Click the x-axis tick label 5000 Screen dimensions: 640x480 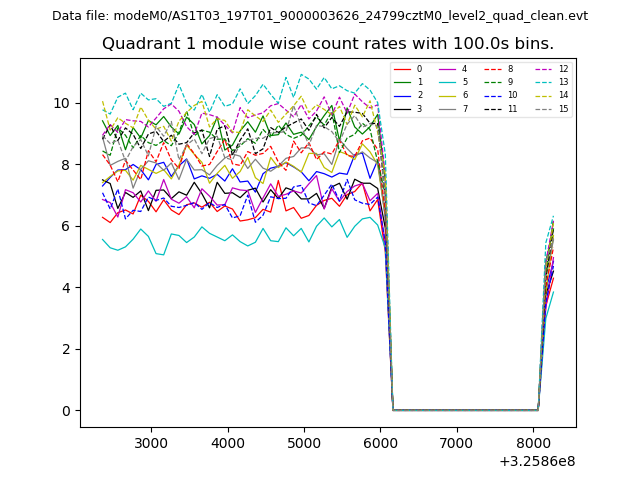pos(304,442)
